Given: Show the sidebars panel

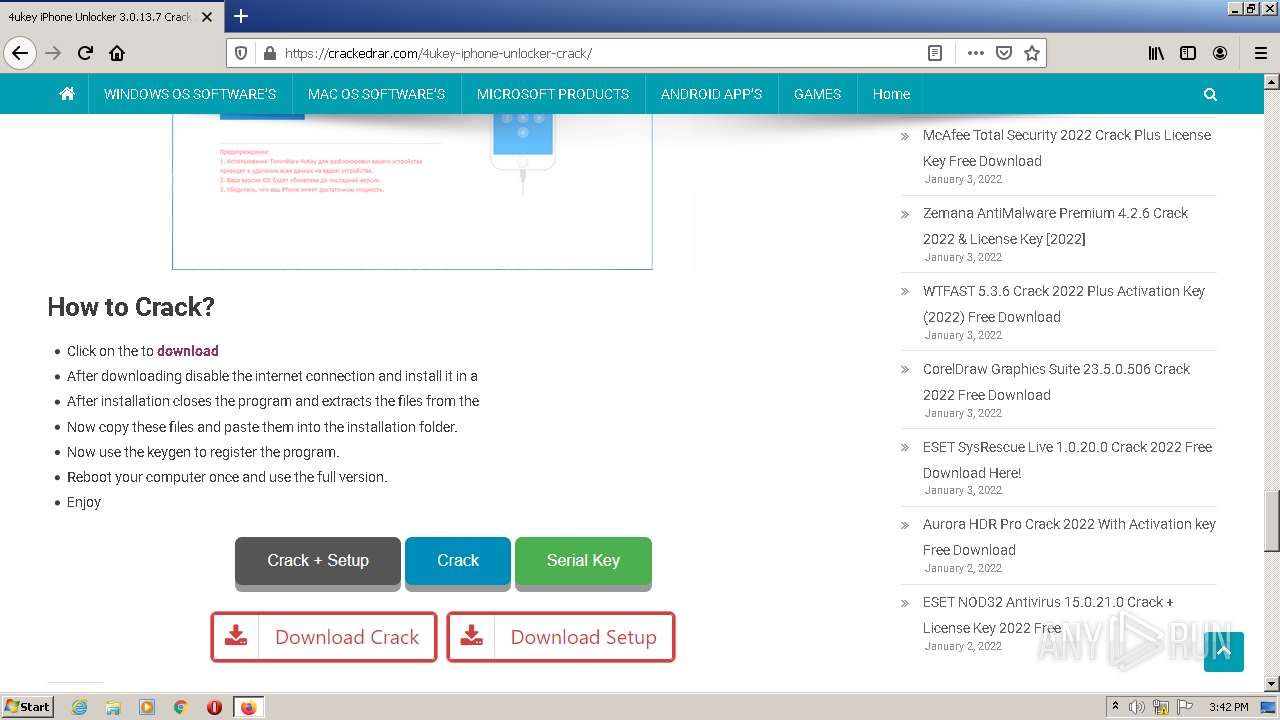Looking at the screenshot, I should [1188, 53].
